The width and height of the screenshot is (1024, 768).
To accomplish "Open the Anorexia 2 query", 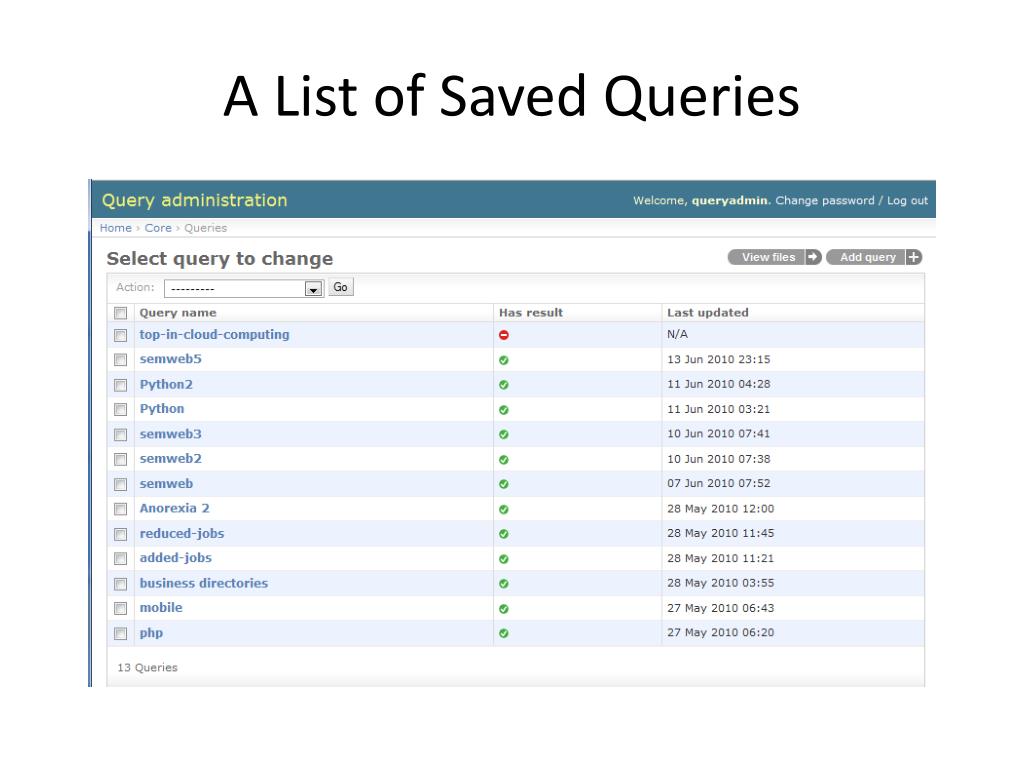I will [174, 508].
